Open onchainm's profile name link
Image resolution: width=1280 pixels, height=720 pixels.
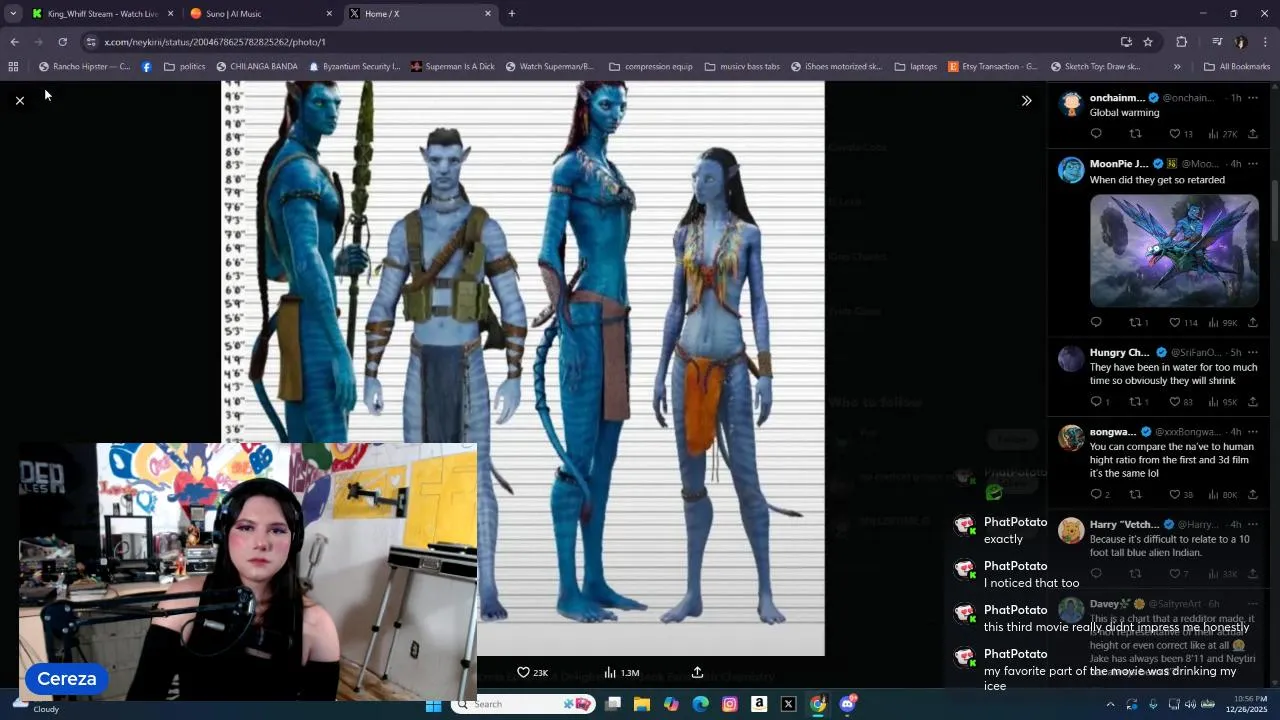click(1117, 98)
